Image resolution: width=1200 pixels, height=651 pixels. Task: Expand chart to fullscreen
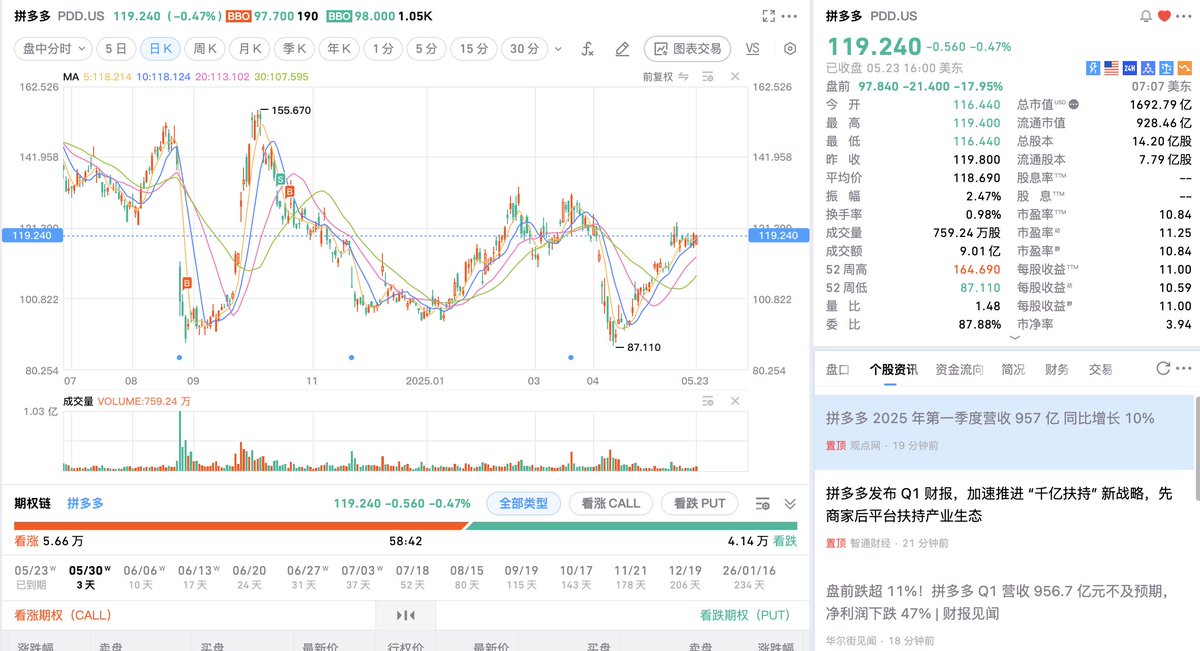(768, 16)
